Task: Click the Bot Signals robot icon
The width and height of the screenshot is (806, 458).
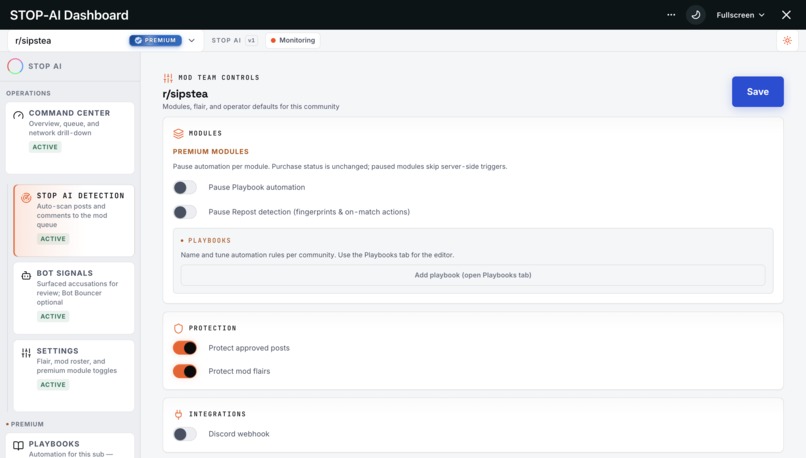Action: point(26,276)
